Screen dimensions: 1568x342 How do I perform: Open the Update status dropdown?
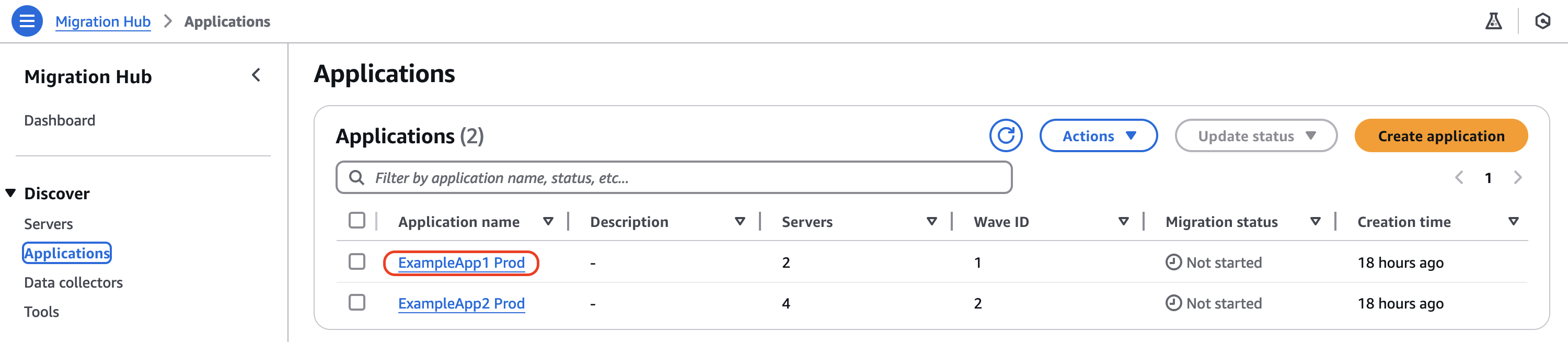coord(1255,136)
